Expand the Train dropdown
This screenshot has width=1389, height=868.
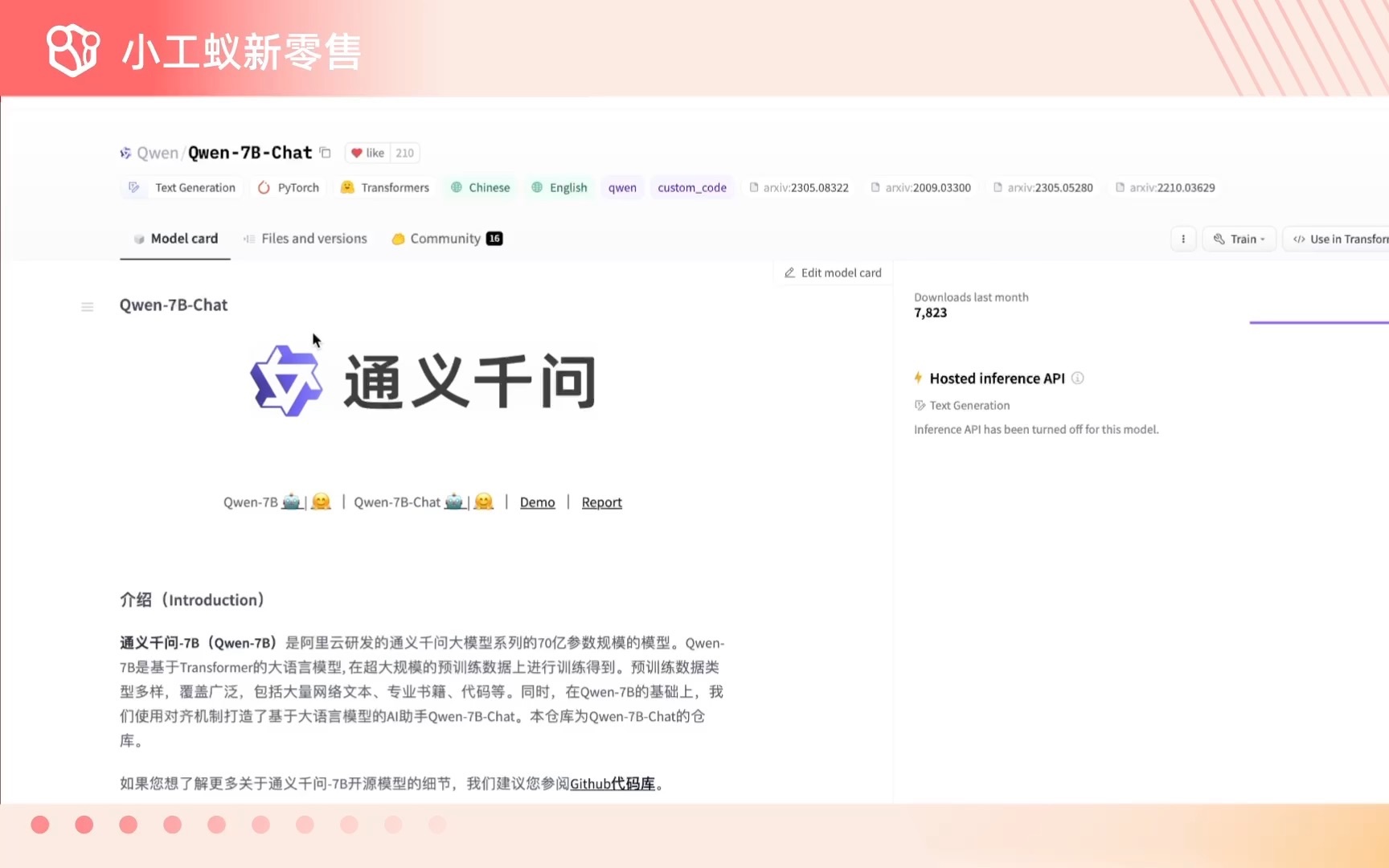tap(1239, 239)
